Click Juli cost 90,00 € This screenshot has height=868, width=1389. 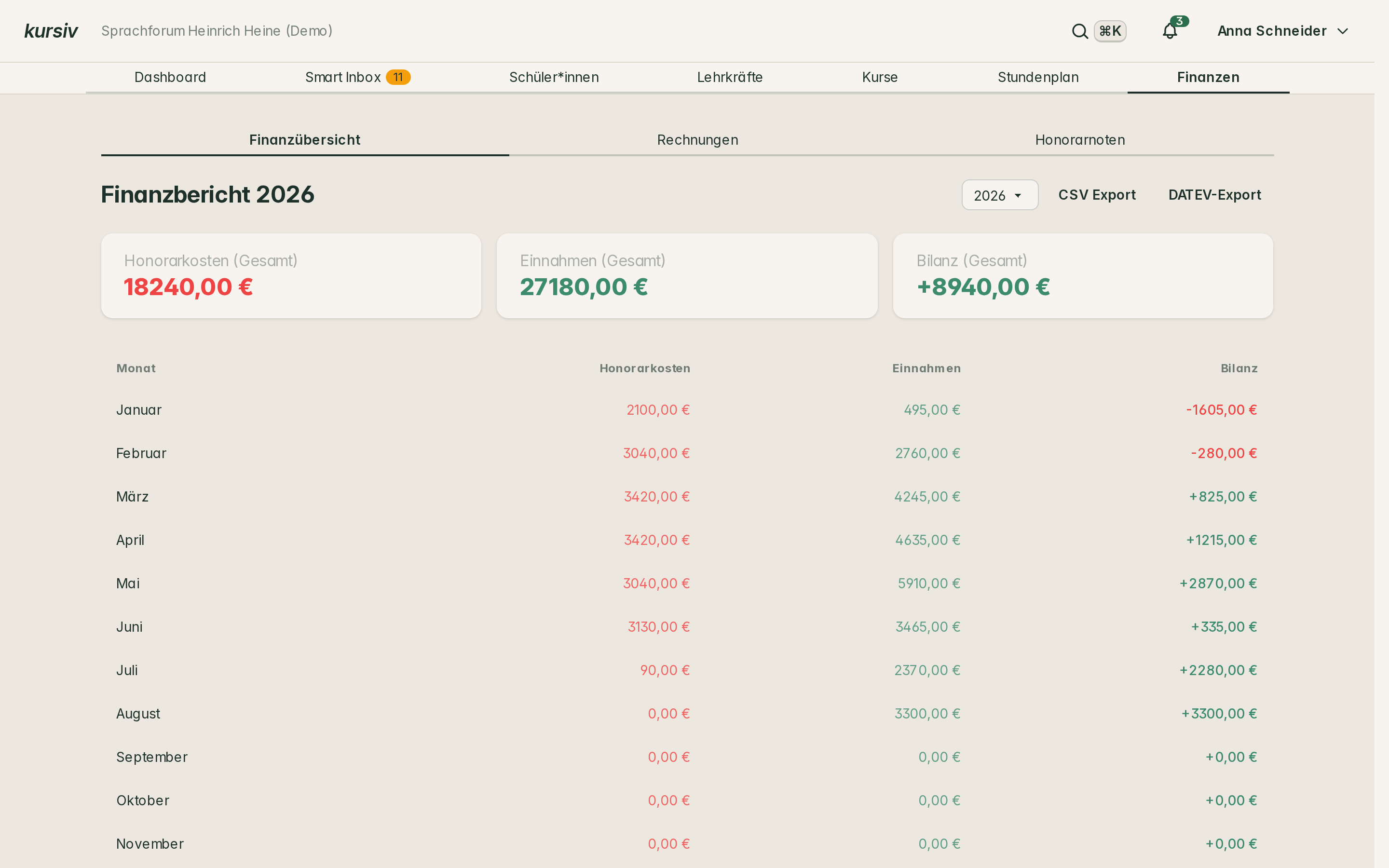pyautogui.click(x=665, y=670)
